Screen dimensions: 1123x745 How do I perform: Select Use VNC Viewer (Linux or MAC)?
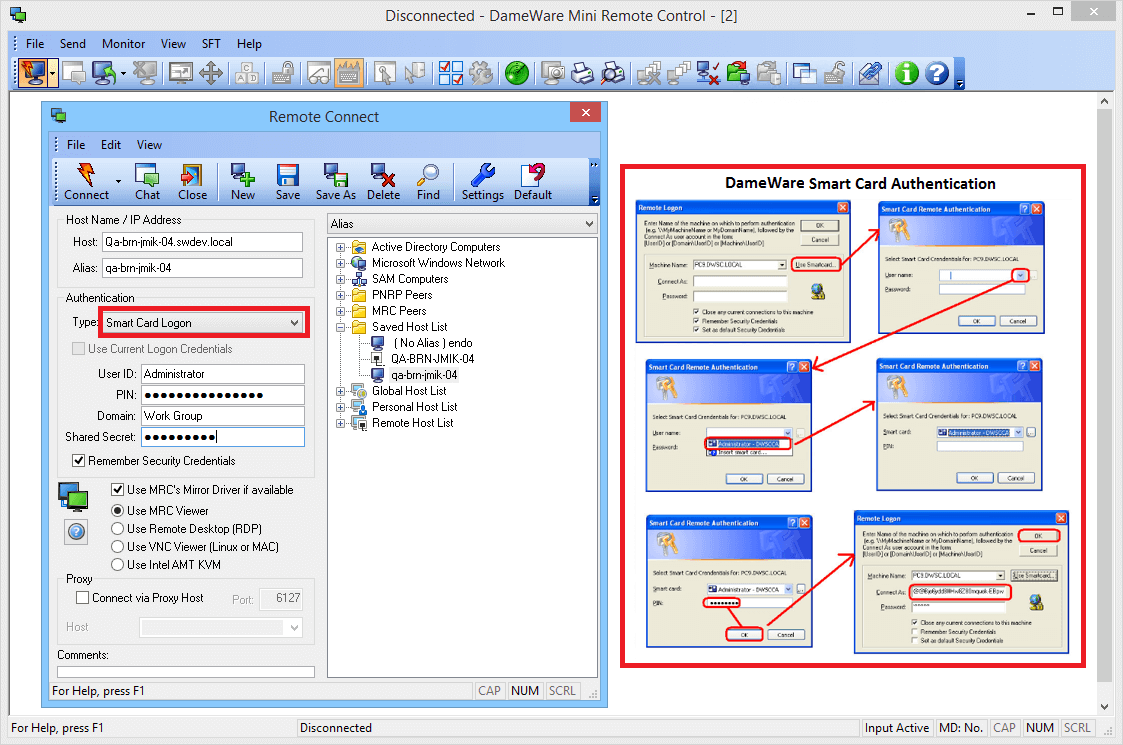[x=117, y=547]
